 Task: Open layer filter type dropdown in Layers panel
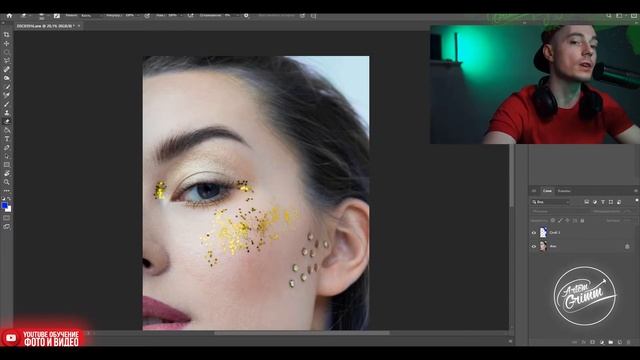[x=551, y=202]
